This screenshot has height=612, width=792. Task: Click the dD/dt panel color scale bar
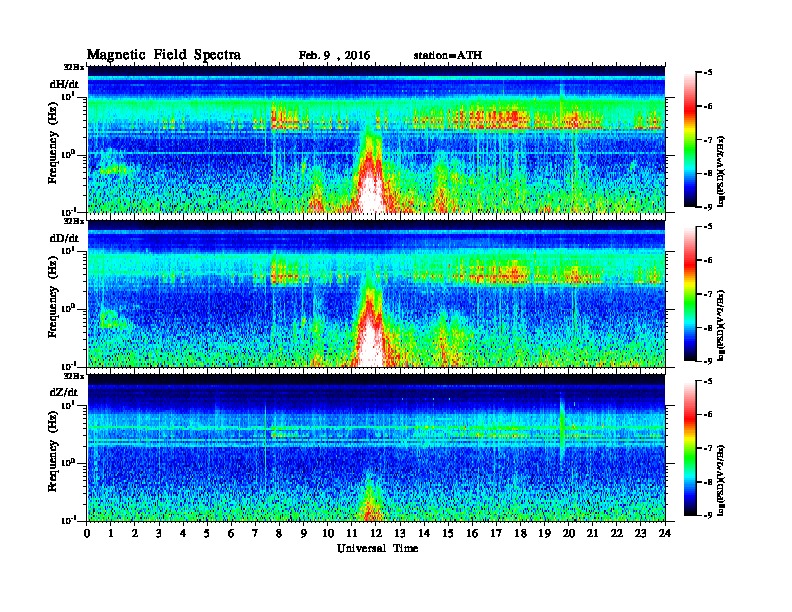[x=689, y=294]
